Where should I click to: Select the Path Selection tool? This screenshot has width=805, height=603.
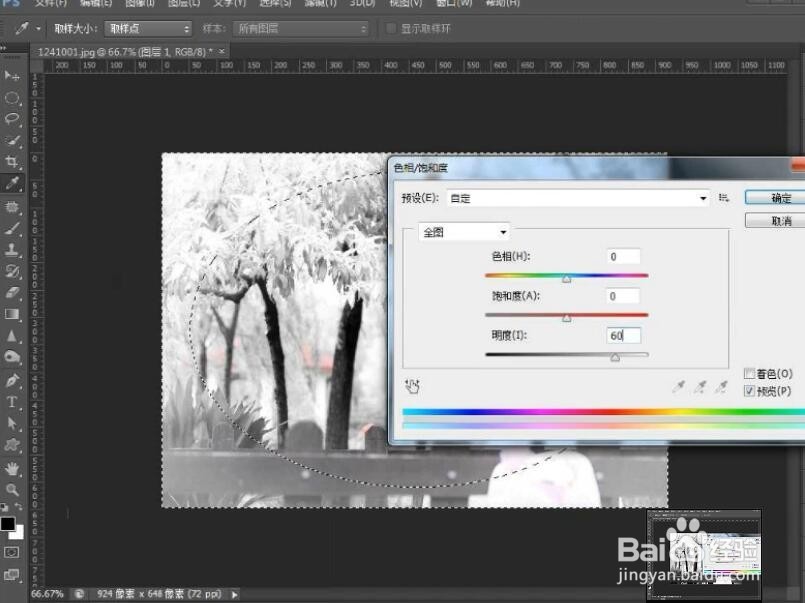tap(11, 423)
